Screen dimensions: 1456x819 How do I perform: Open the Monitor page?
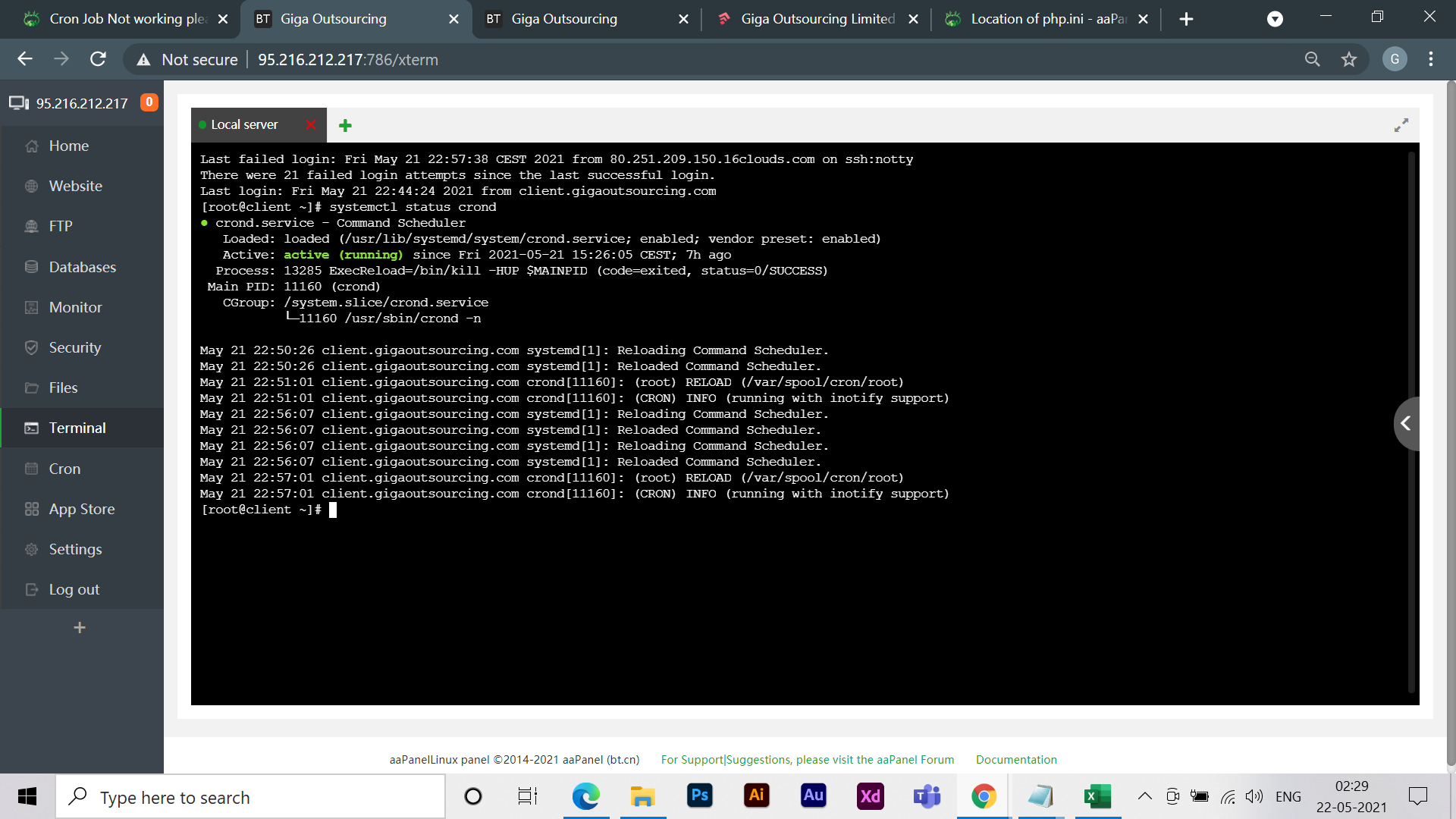pos(75,307)
